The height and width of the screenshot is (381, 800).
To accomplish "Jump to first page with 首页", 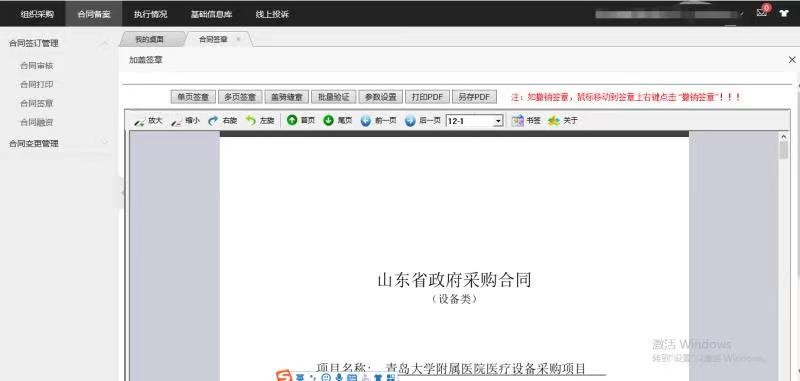I will [301, 120].
